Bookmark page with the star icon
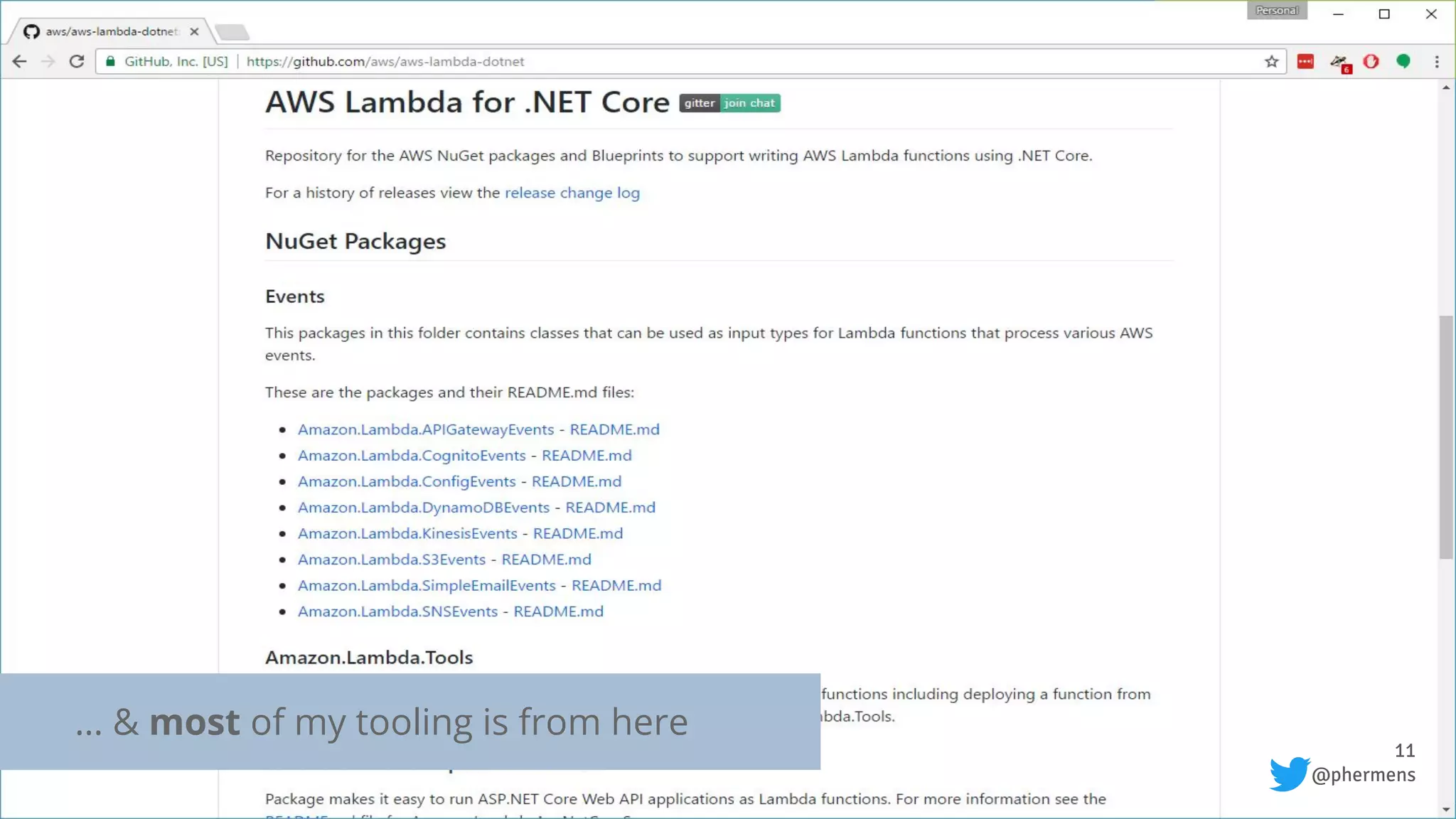 (x=1271, y=62)
